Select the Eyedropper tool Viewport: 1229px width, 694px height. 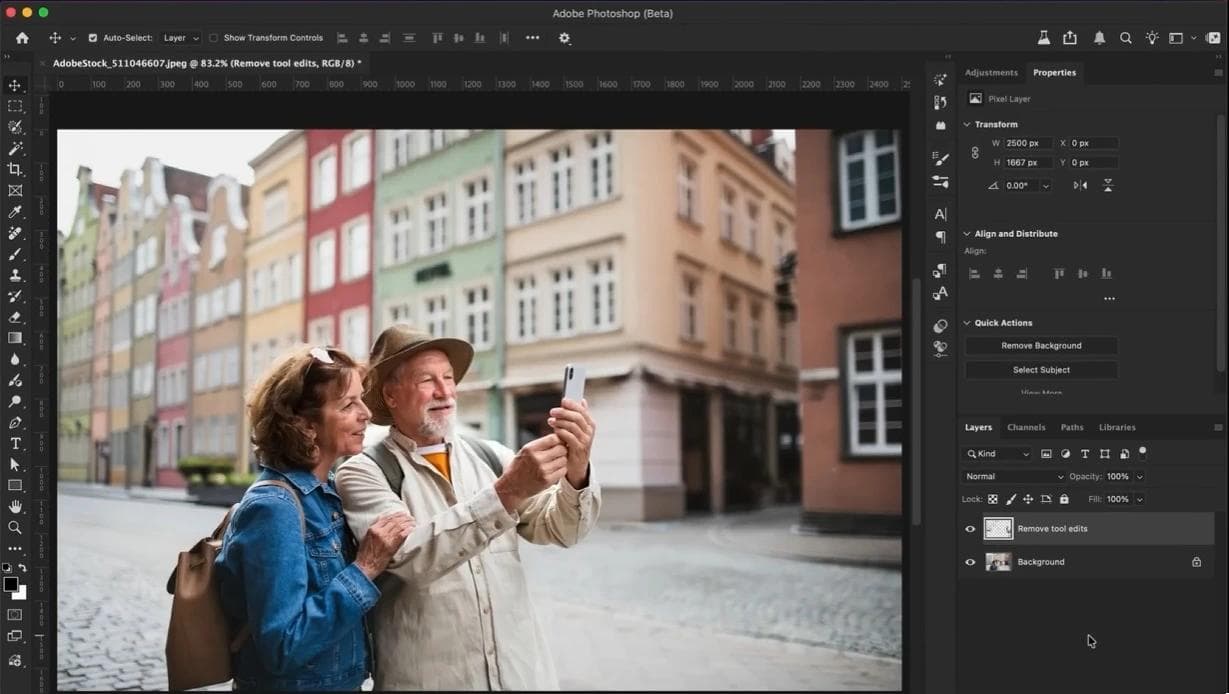[15, 211]
